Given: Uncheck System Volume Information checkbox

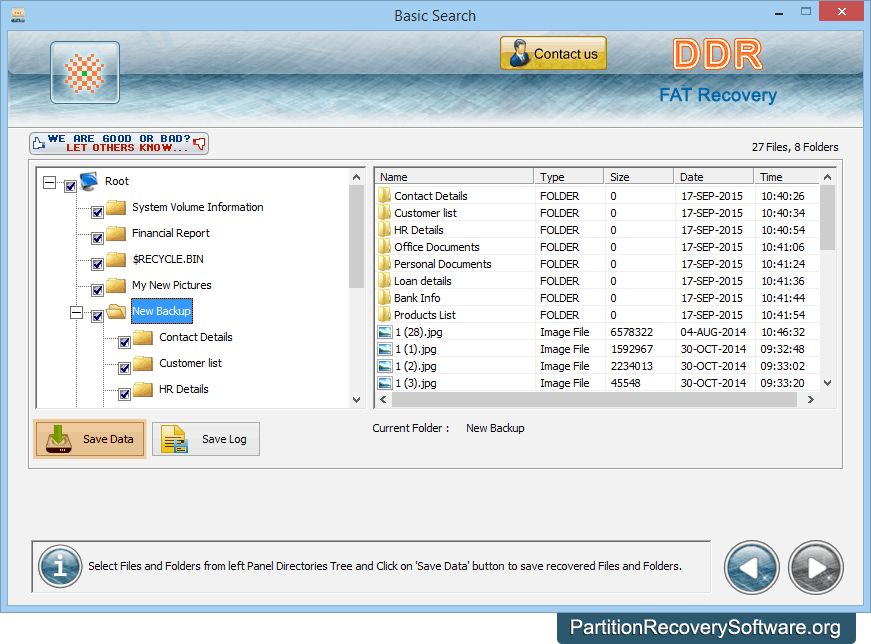Looking at the screenshot, I should (97, 212).
